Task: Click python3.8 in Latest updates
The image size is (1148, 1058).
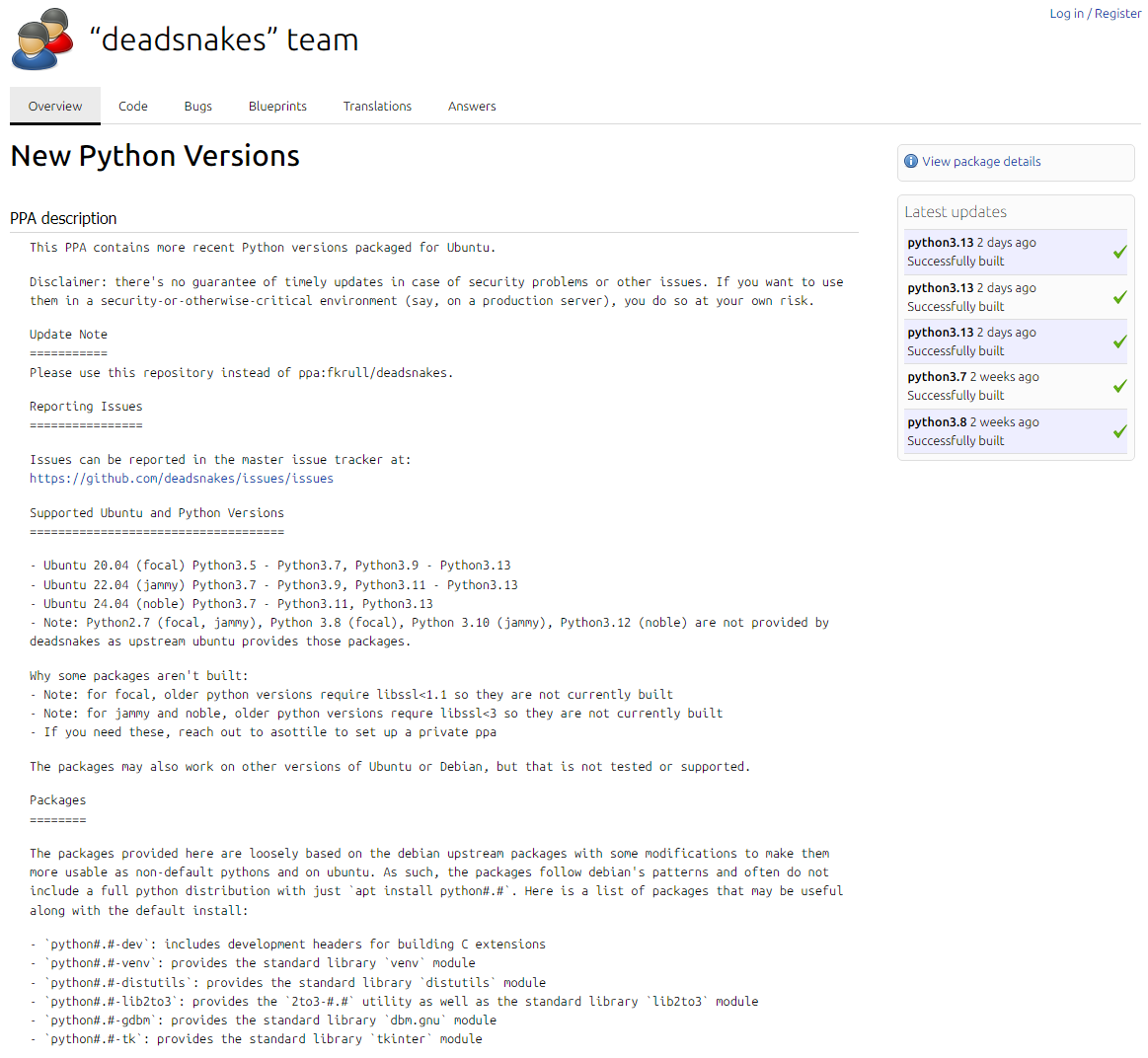Action: point(937,421)
